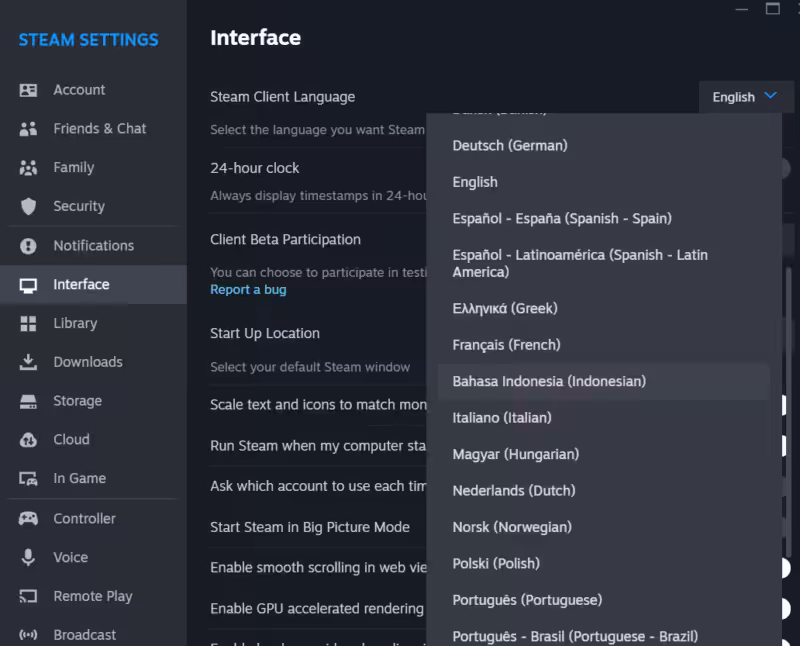Click the Interface monitor icon
800x646 pixels.
tap(28, 285)
